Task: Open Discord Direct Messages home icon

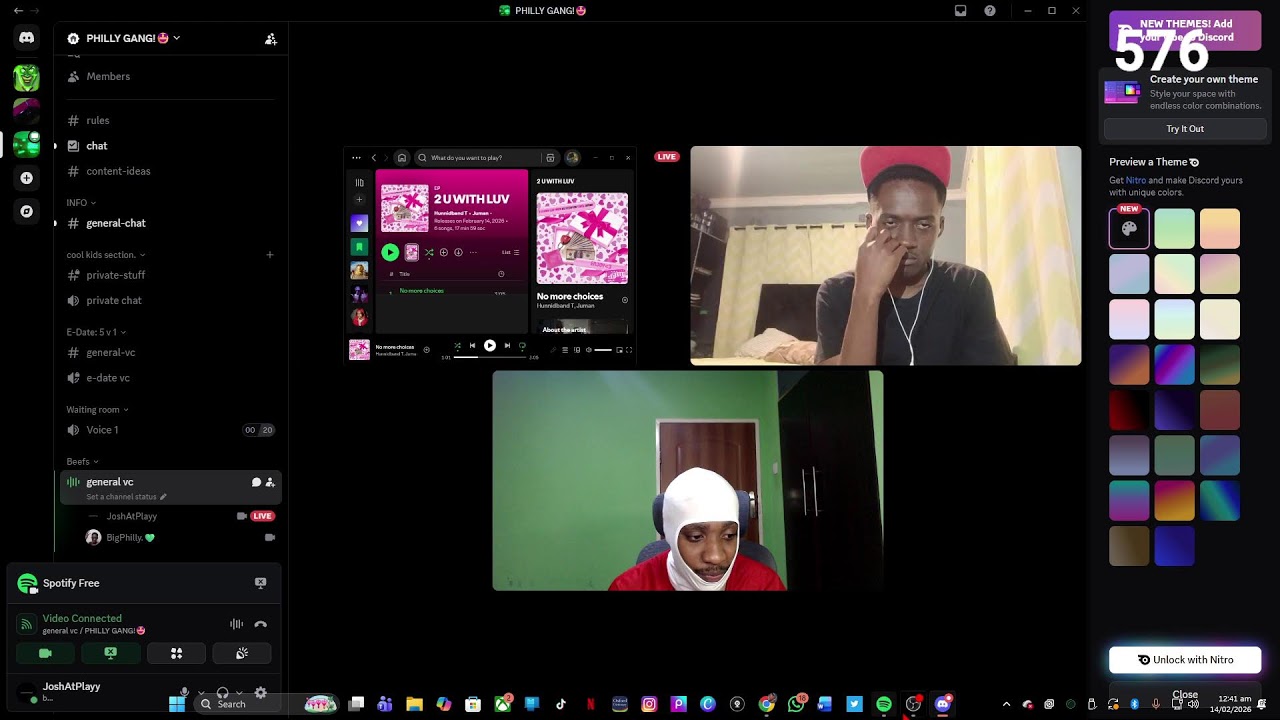Action: (27, 38)
